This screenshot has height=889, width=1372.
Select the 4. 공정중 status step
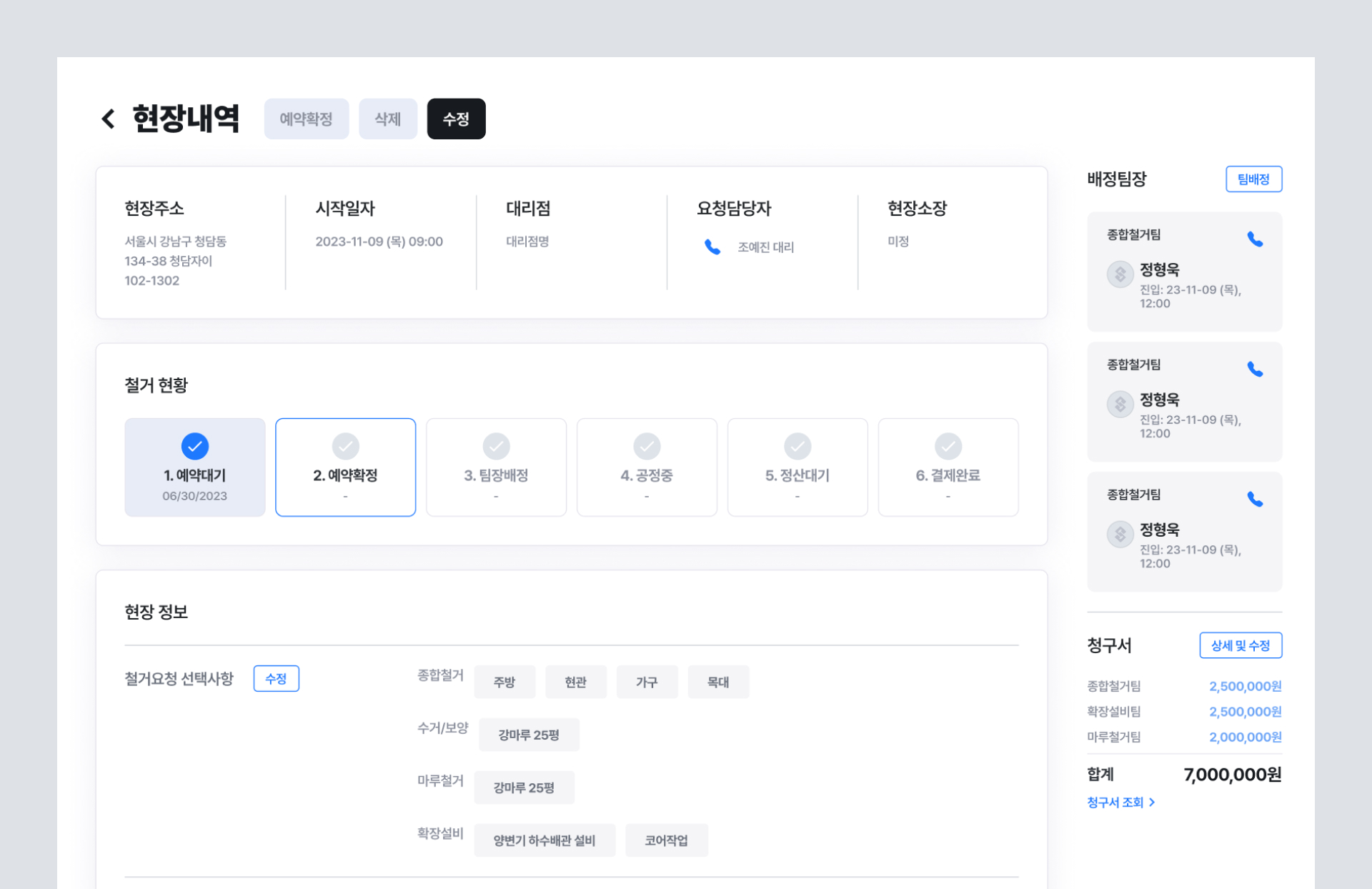click(647, 468)
